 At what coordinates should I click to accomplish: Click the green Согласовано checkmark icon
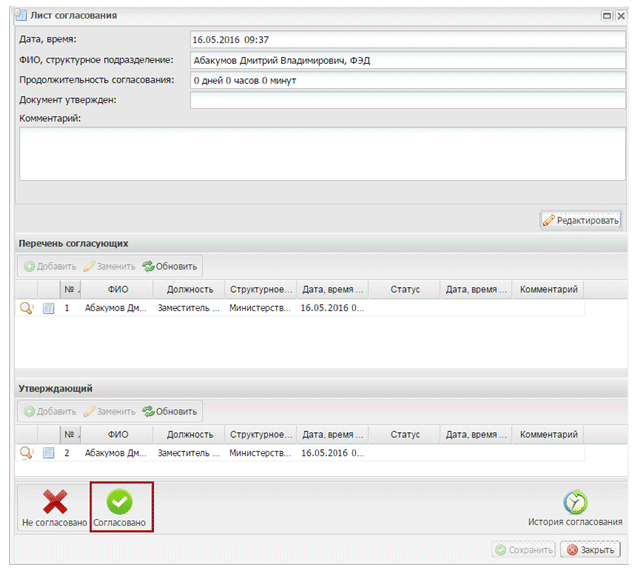(120, 501)
